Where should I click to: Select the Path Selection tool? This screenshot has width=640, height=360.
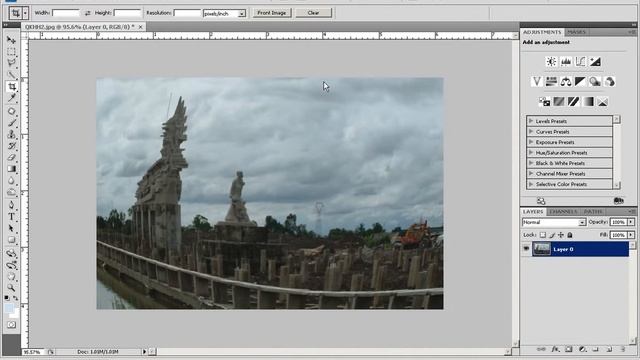click(x=11, y=228)
